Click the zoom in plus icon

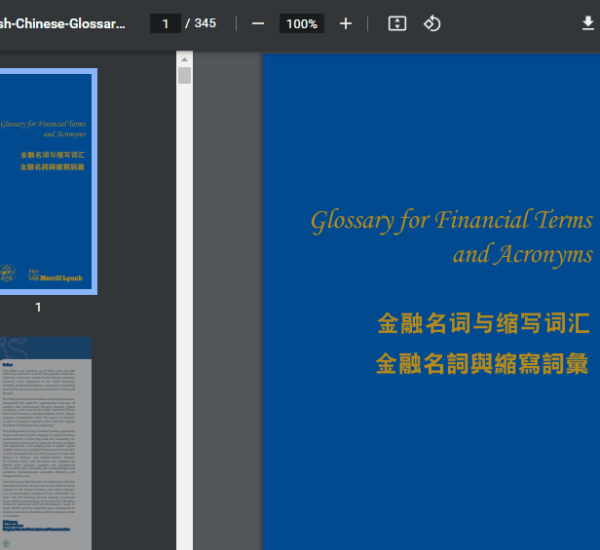click(346, 24)
